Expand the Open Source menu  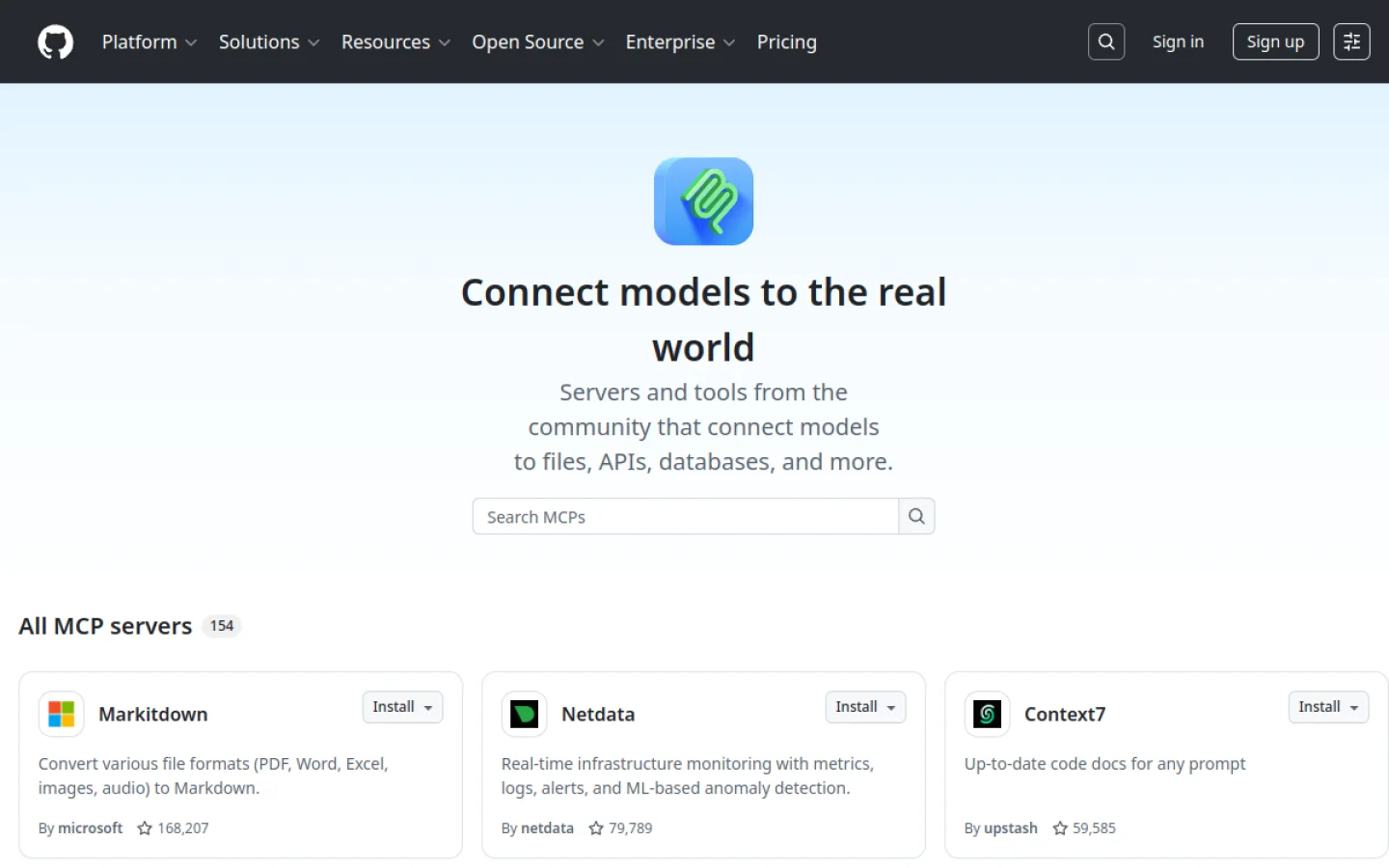coord(538,42)
